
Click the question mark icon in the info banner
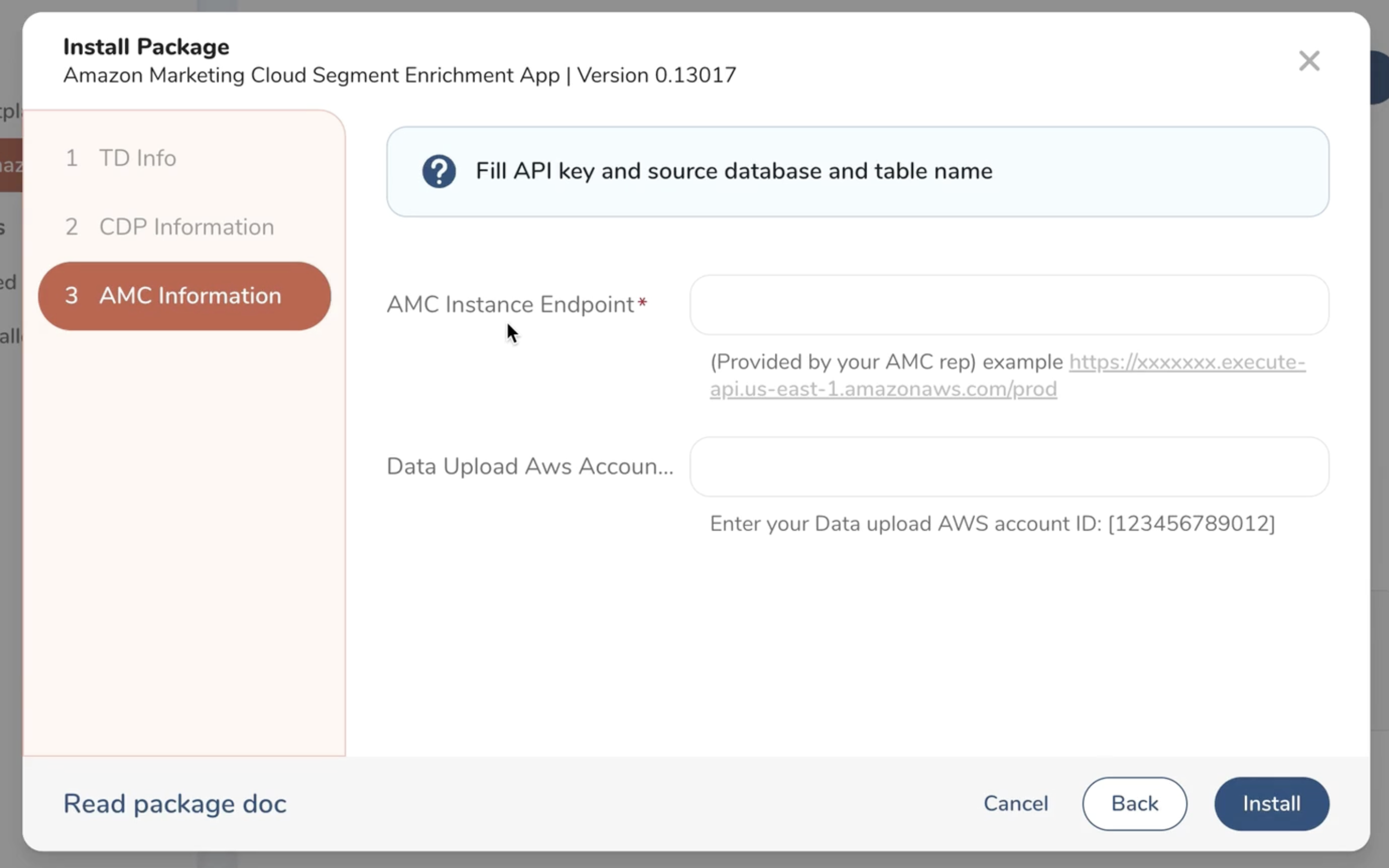[438, 171]
